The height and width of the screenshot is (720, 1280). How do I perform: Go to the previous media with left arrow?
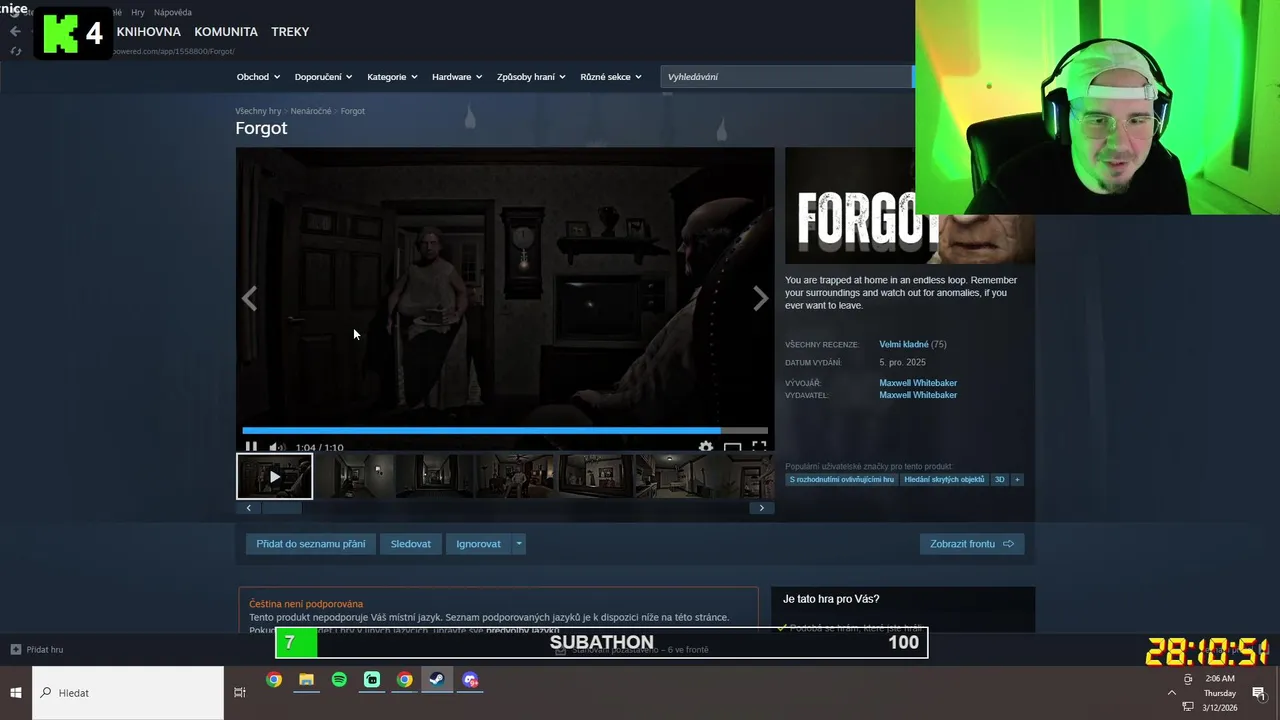coord(249,298)
